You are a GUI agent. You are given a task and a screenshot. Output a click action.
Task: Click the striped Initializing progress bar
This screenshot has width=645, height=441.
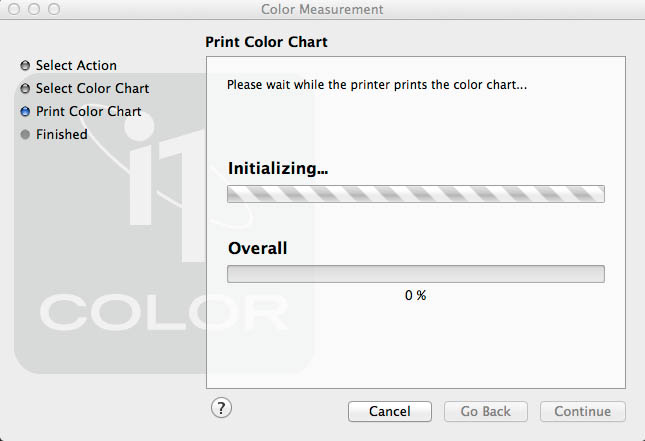pyautogui.click(x=415, y=194)
